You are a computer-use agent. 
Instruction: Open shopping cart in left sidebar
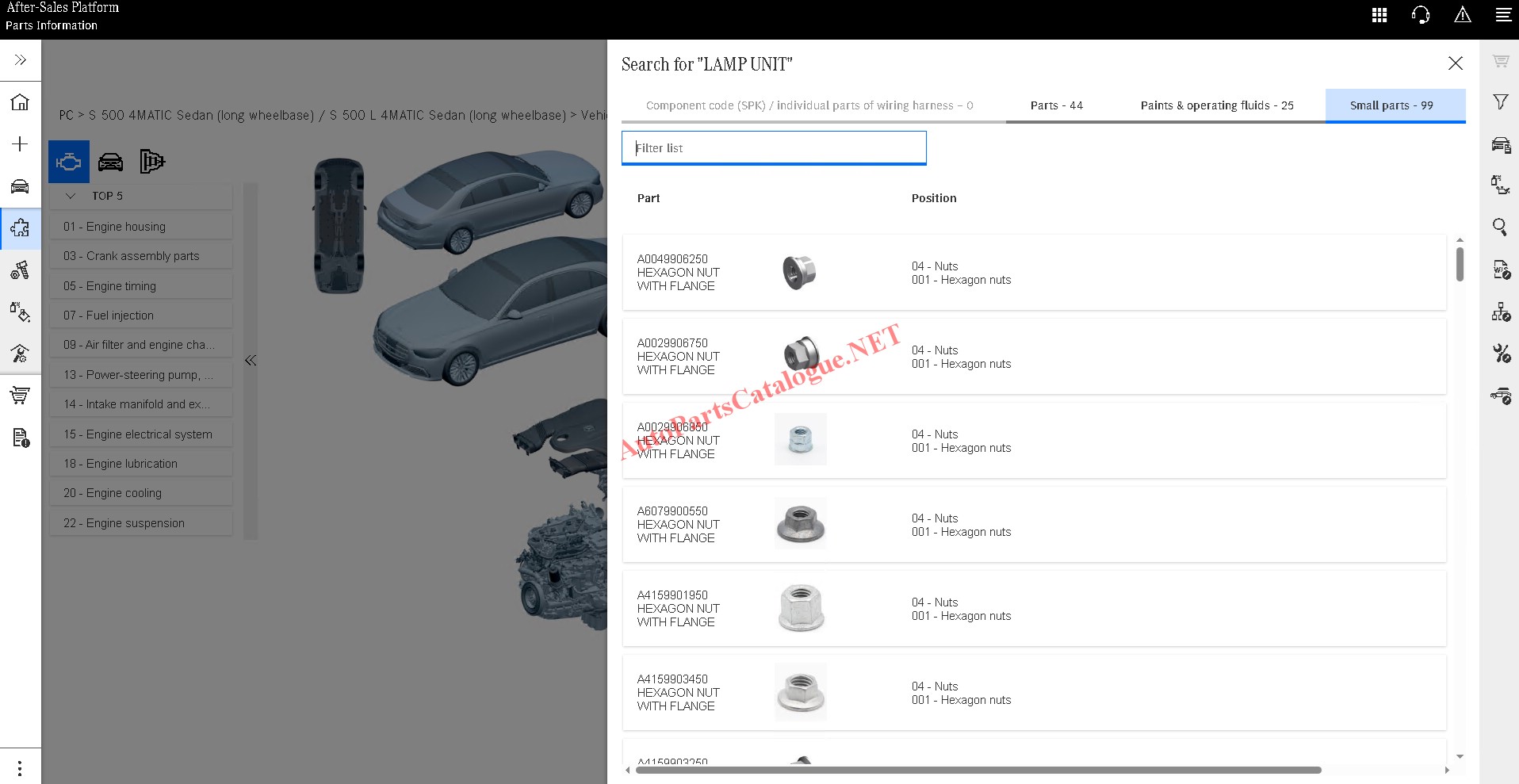pyautogui.click(x=20, y=395)
